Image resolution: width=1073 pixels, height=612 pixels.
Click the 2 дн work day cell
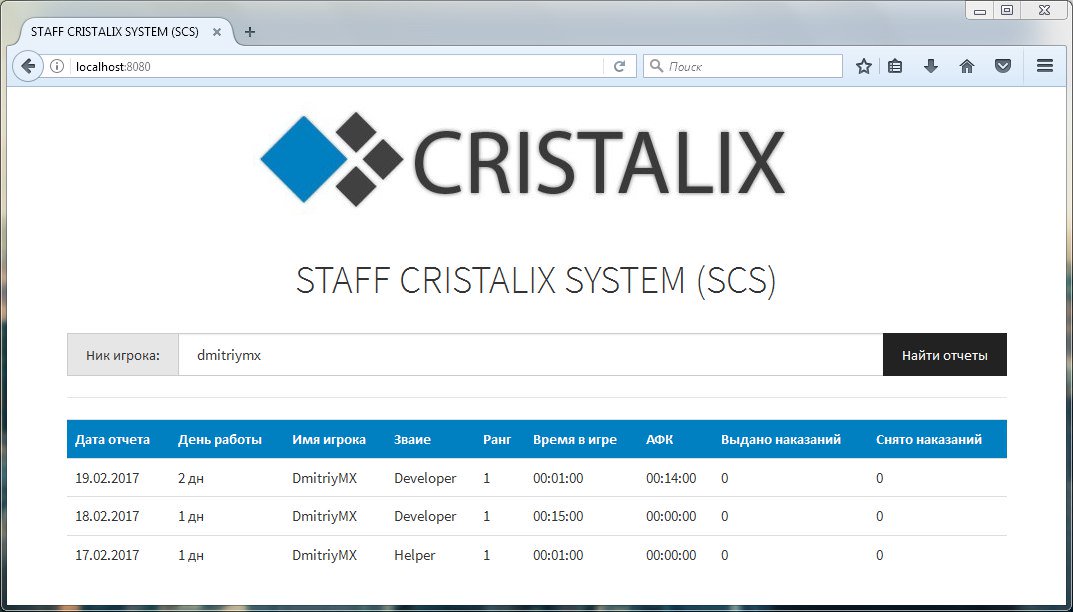coord(190,478)
